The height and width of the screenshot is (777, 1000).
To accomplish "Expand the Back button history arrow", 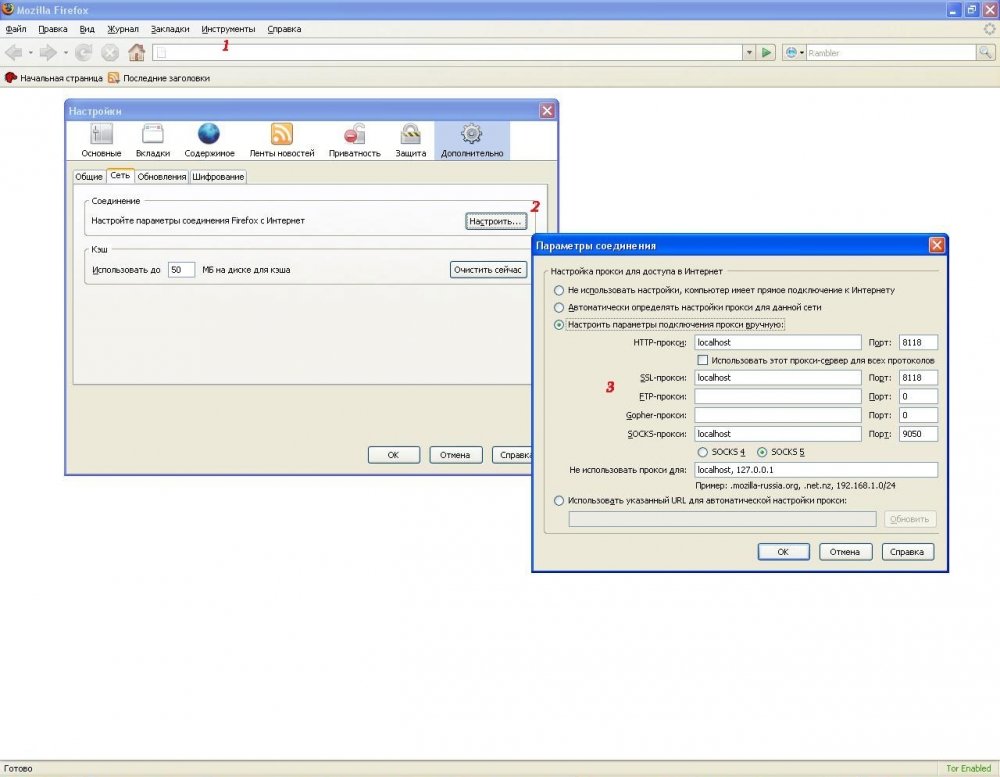I will (30, 52).
